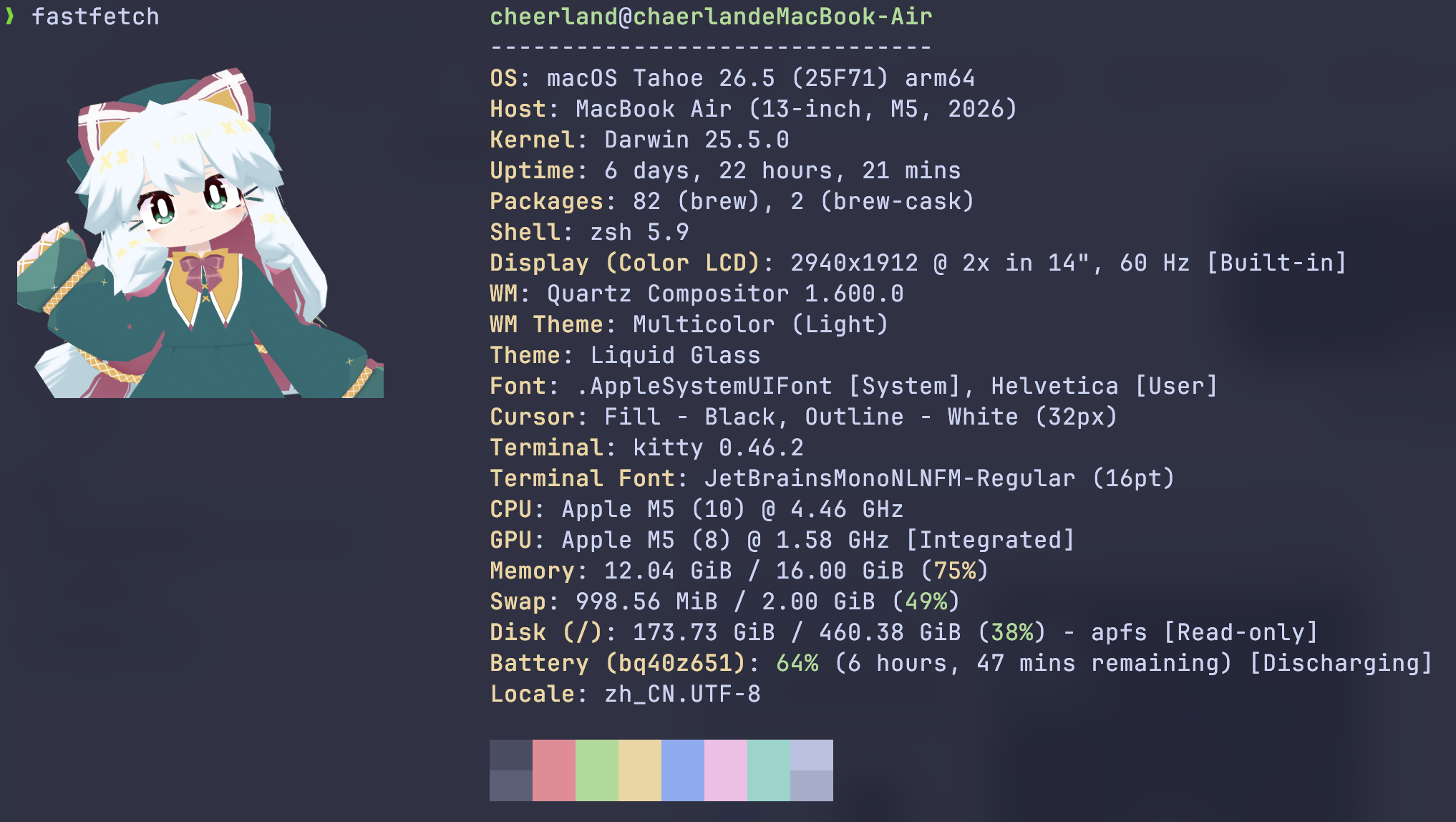The width and height of the screenshot is (1456, 822).
Task: Click the 'WM Theme: Multicolor (Light)' line
Action: (689, 324)
